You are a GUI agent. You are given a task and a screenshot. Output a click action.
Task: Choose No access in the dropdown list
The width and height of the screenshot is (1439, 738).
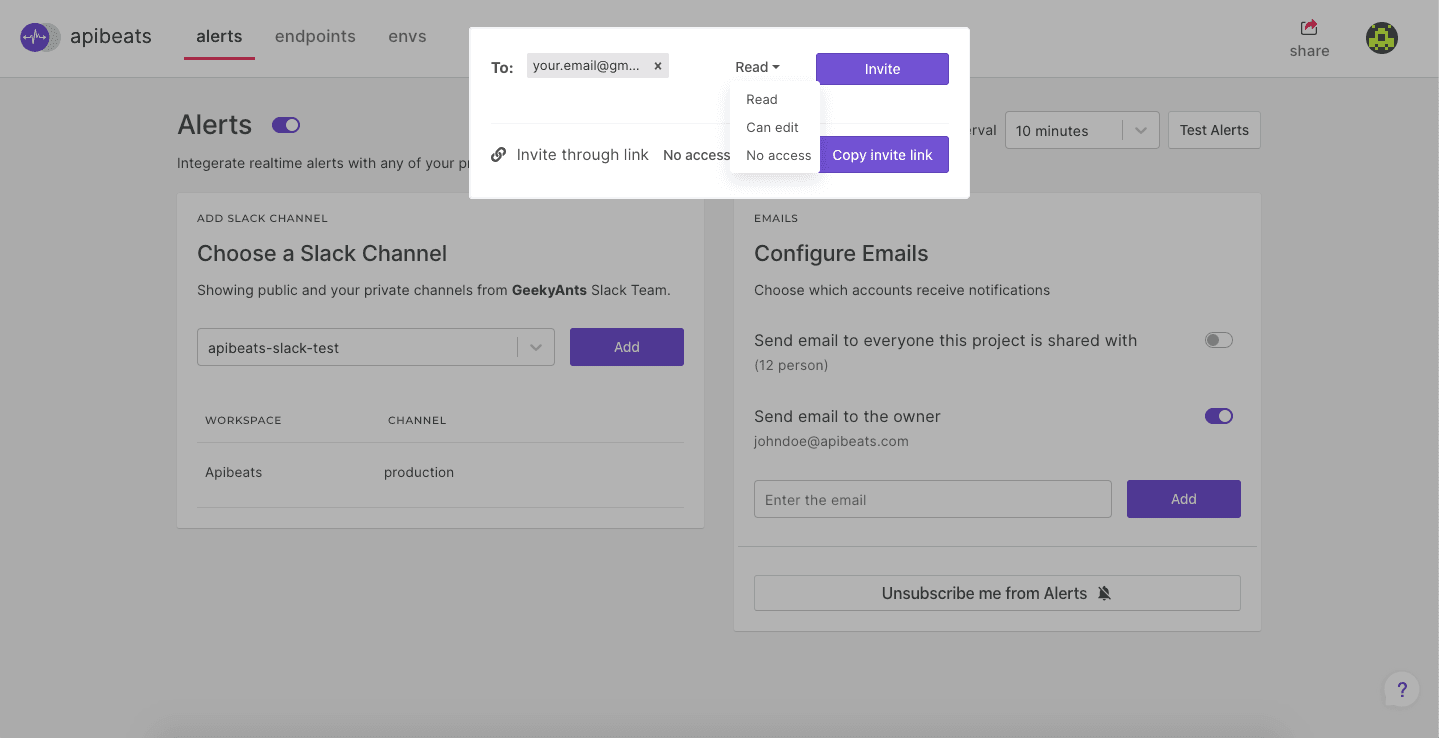coord(778,155)
